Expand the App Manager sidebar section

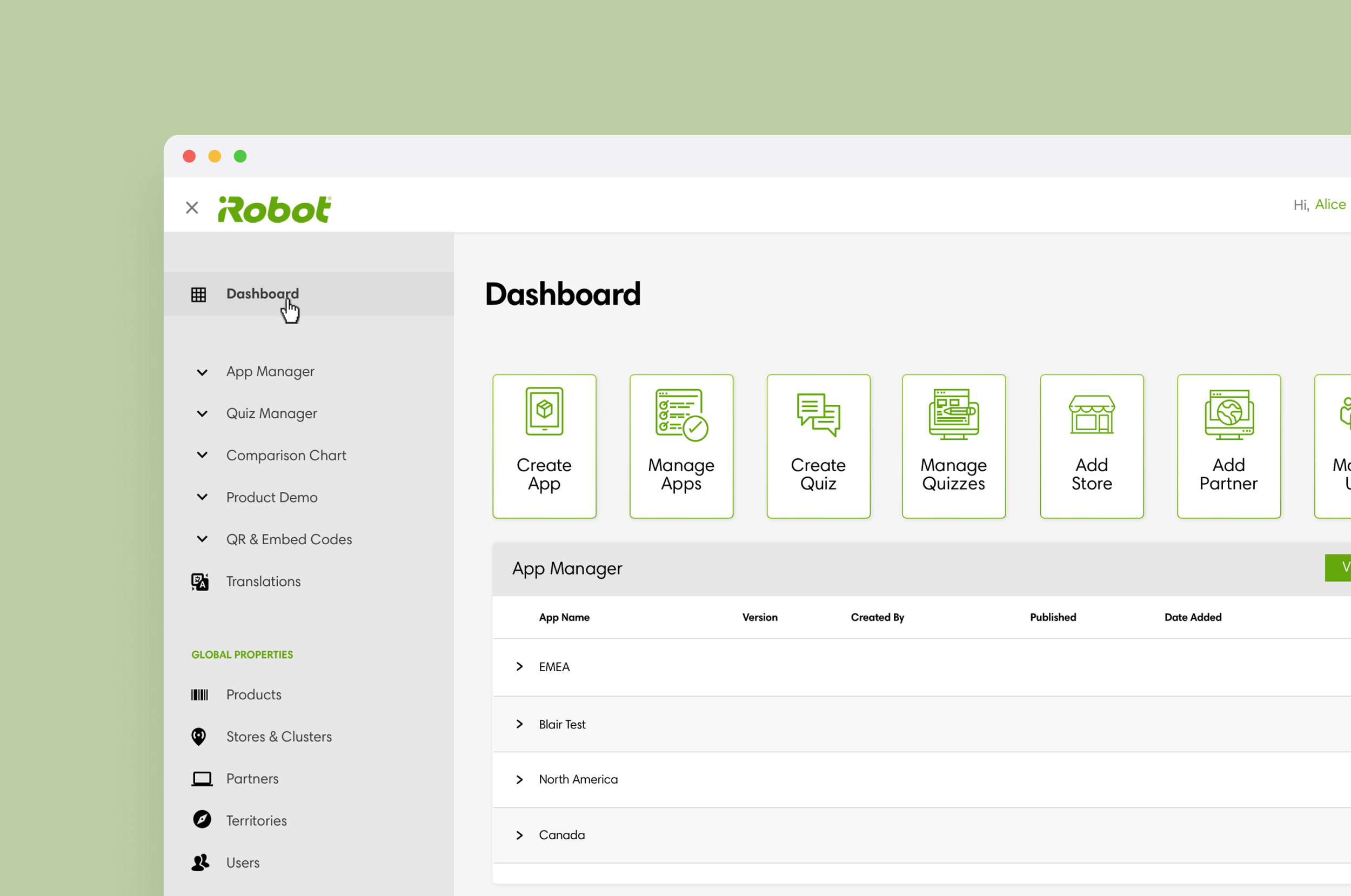tap(202, 372)
